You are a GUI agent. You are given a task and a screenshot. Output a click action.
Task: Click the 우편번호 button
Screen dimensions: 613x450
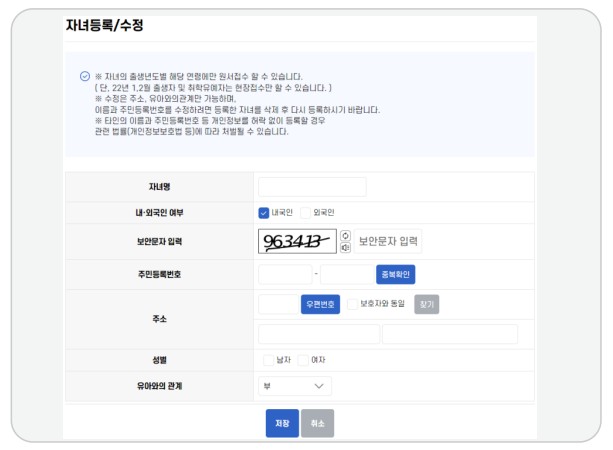320,304
